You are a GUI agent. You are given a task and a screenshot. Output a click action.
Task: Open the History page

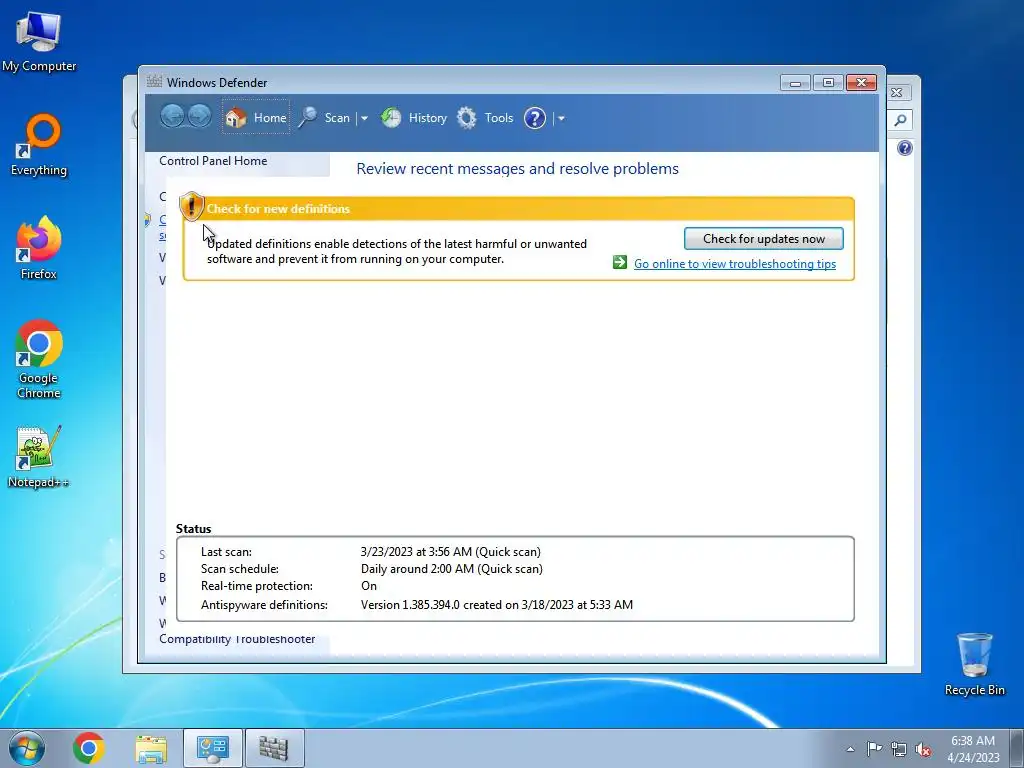point(414,118)
